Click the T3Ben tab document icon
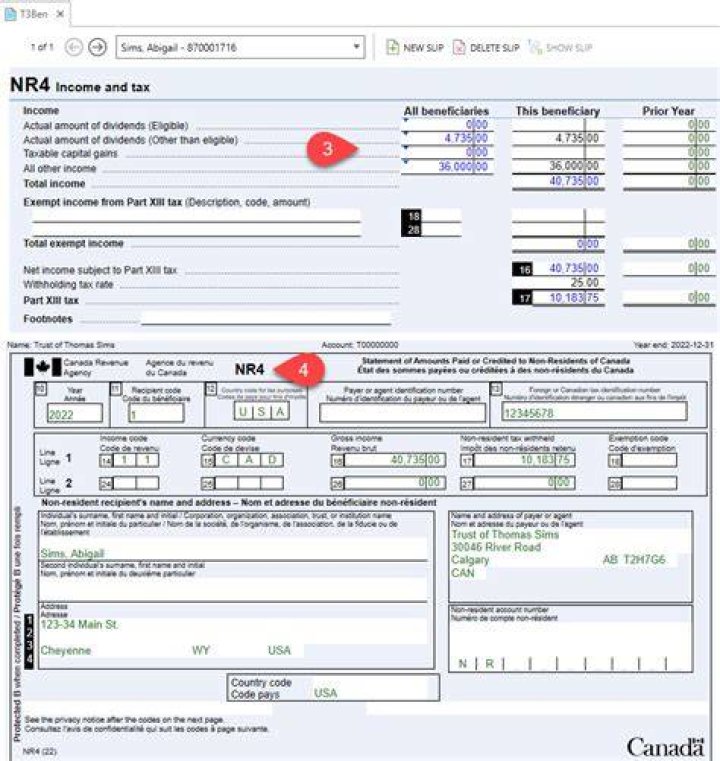The image size is (720, 761). (10, 14)
